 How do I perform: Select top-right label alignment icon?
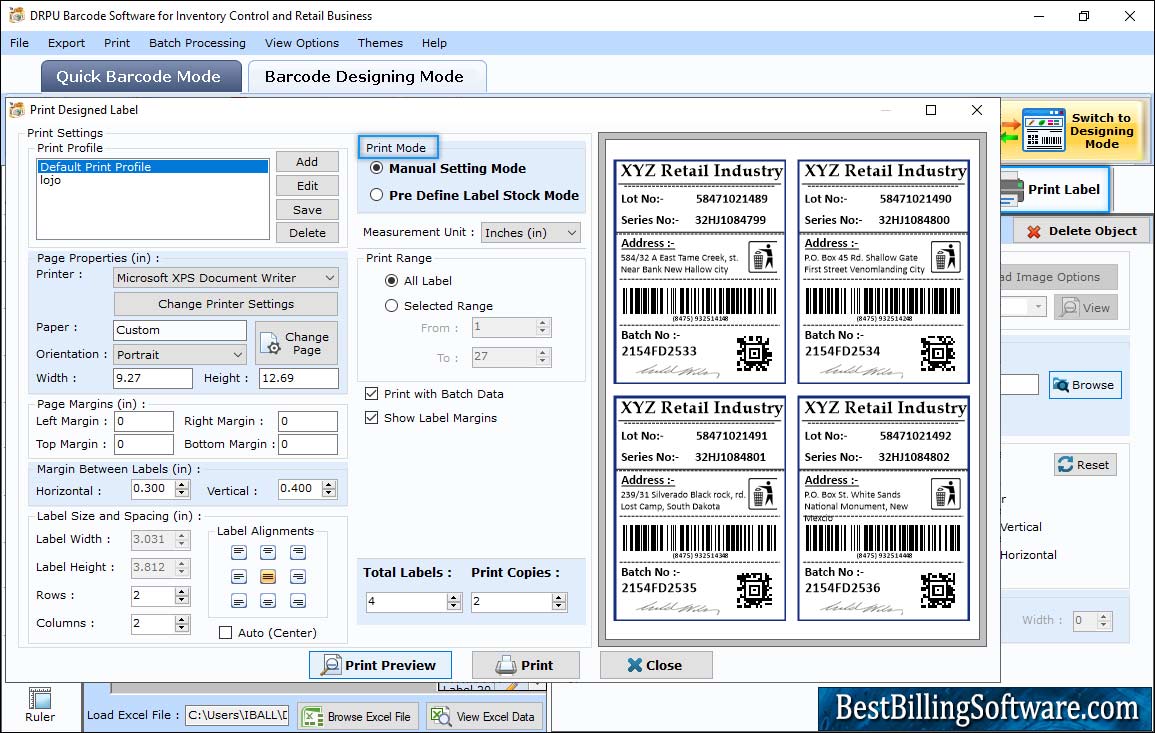pyautogui.click(x=298, y=552)
